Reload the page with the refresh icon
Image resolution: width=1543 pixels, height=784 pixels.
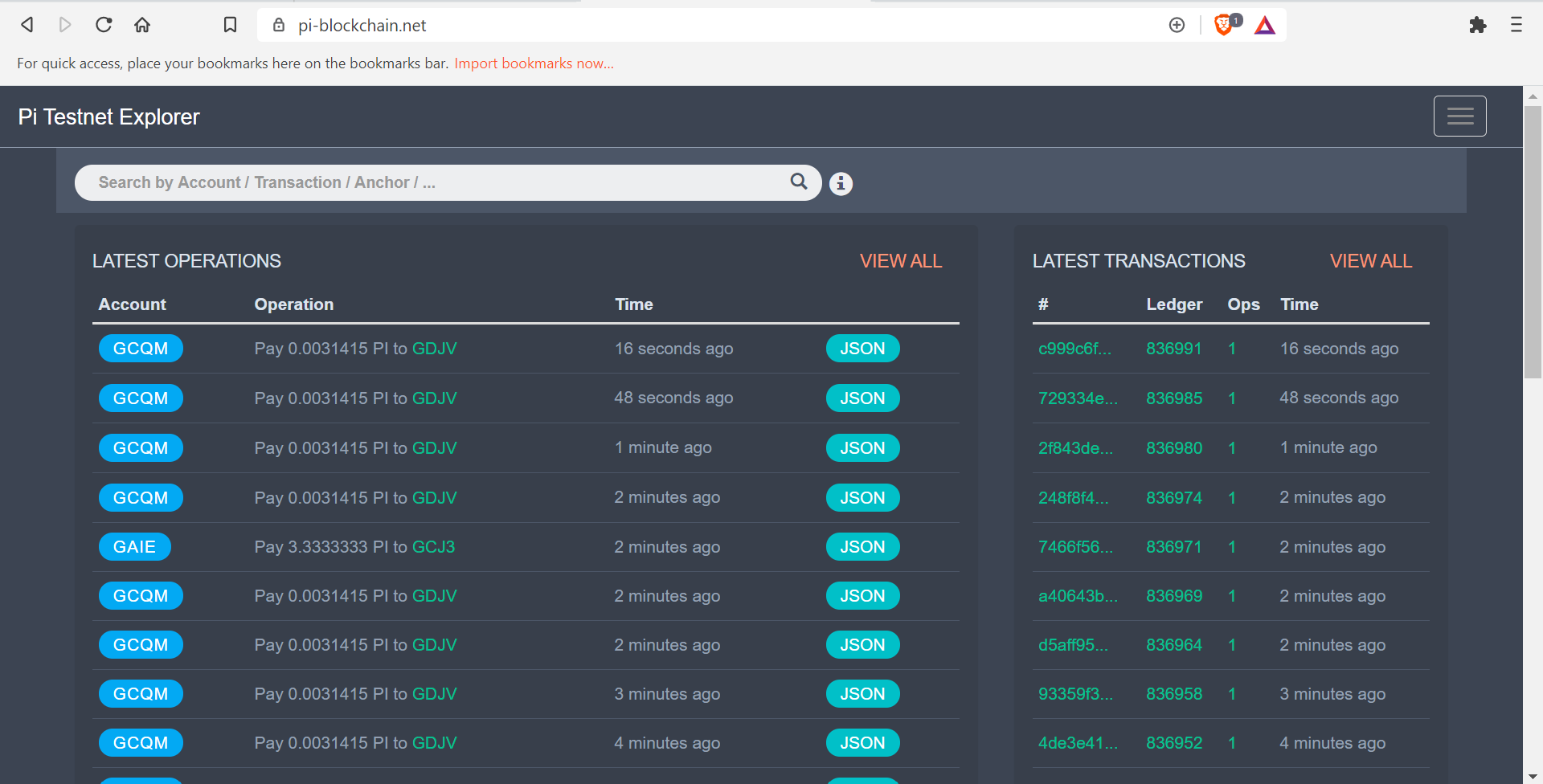click(x=104, y=25)
